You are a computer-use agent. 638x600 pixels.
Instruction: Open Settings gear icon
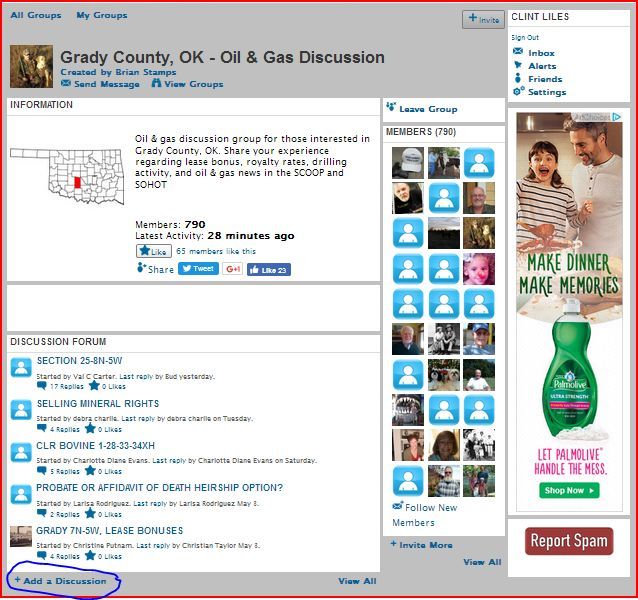518,91
